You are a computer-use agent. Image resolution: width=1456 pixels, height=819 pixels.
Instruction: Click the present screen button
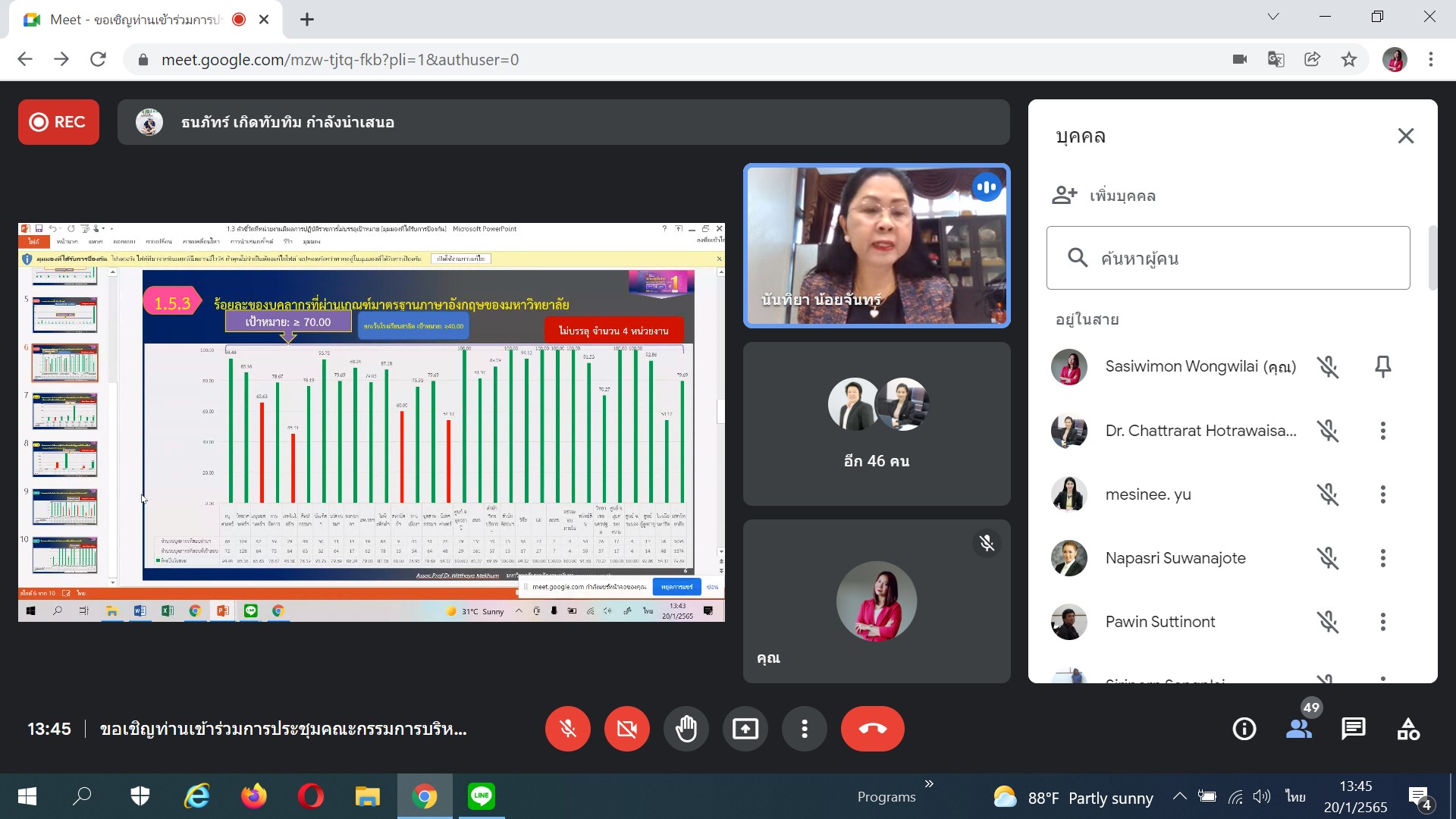click(745, 729)
